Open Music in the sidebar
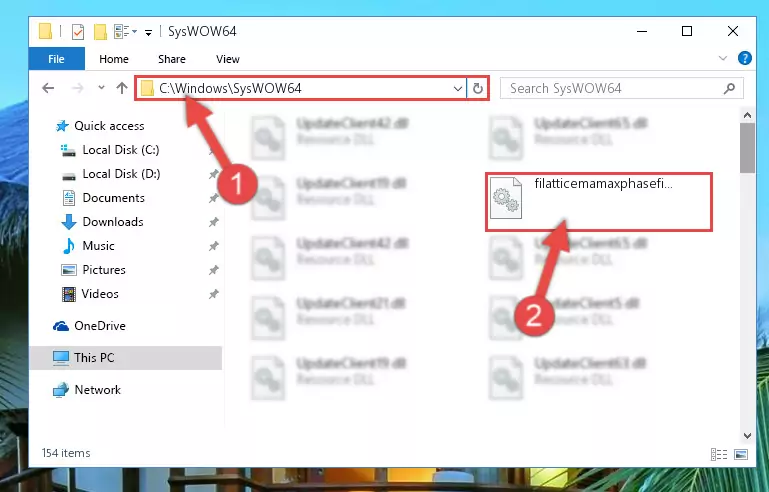This screenshot has width=769, height=492. [x=98, y=246]
